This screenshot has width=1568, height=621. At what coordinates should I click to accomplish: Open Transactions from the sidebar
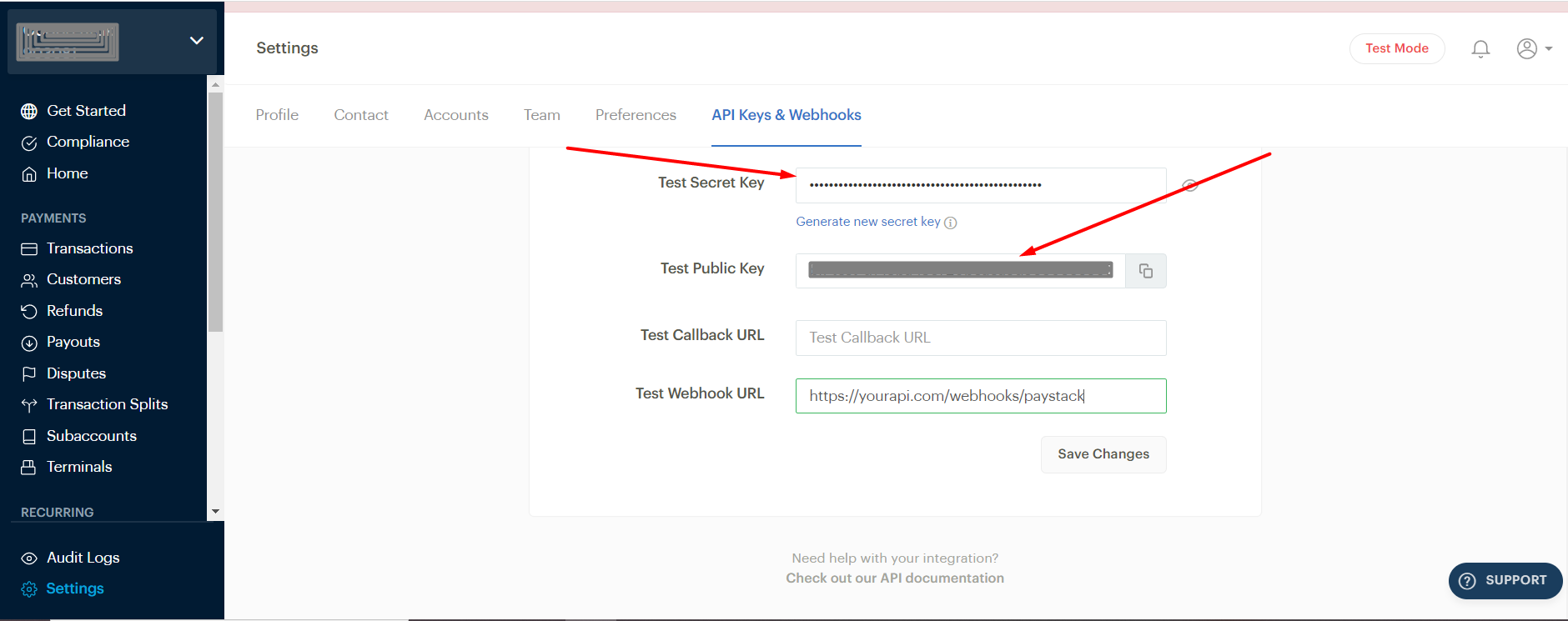(89, 248)
